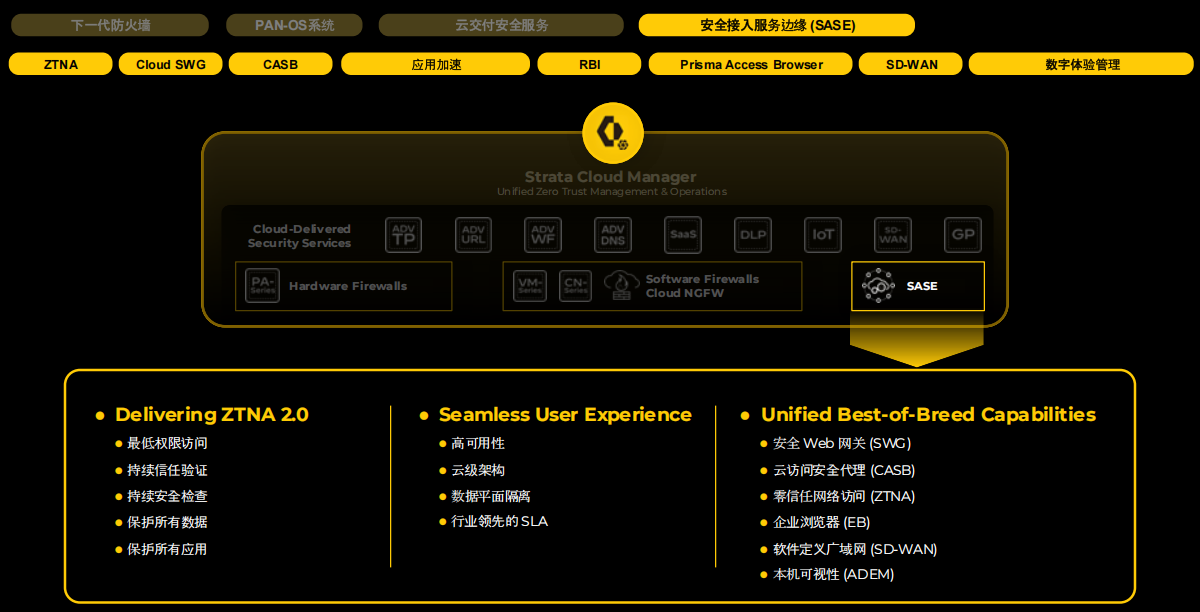Select the Prisma Access Browser pill
Viewport: 1200px width, 612px height.
click(751, 64)
